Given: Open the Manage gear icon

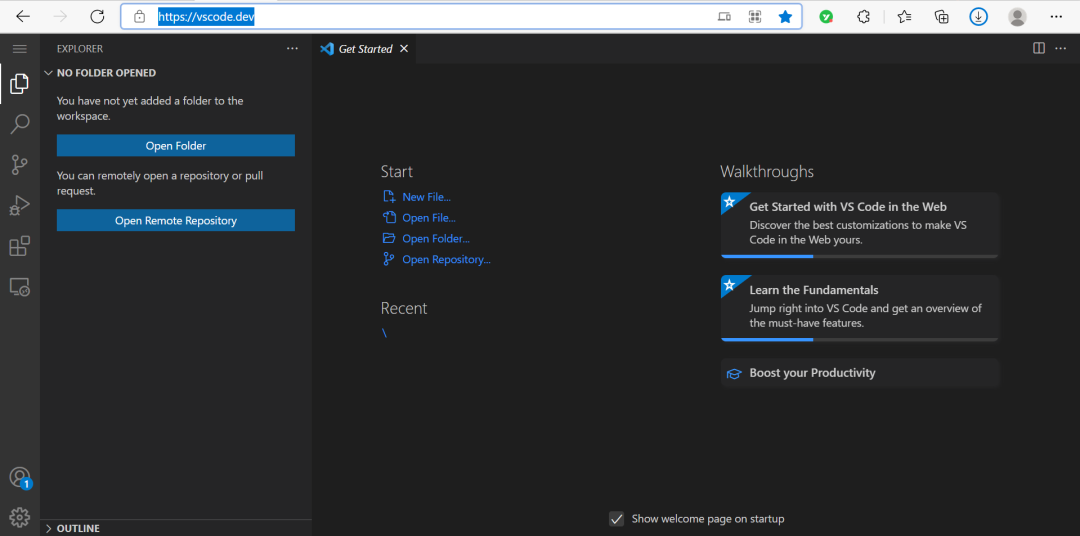Looking at the screenshot, I should coord(19,517).
